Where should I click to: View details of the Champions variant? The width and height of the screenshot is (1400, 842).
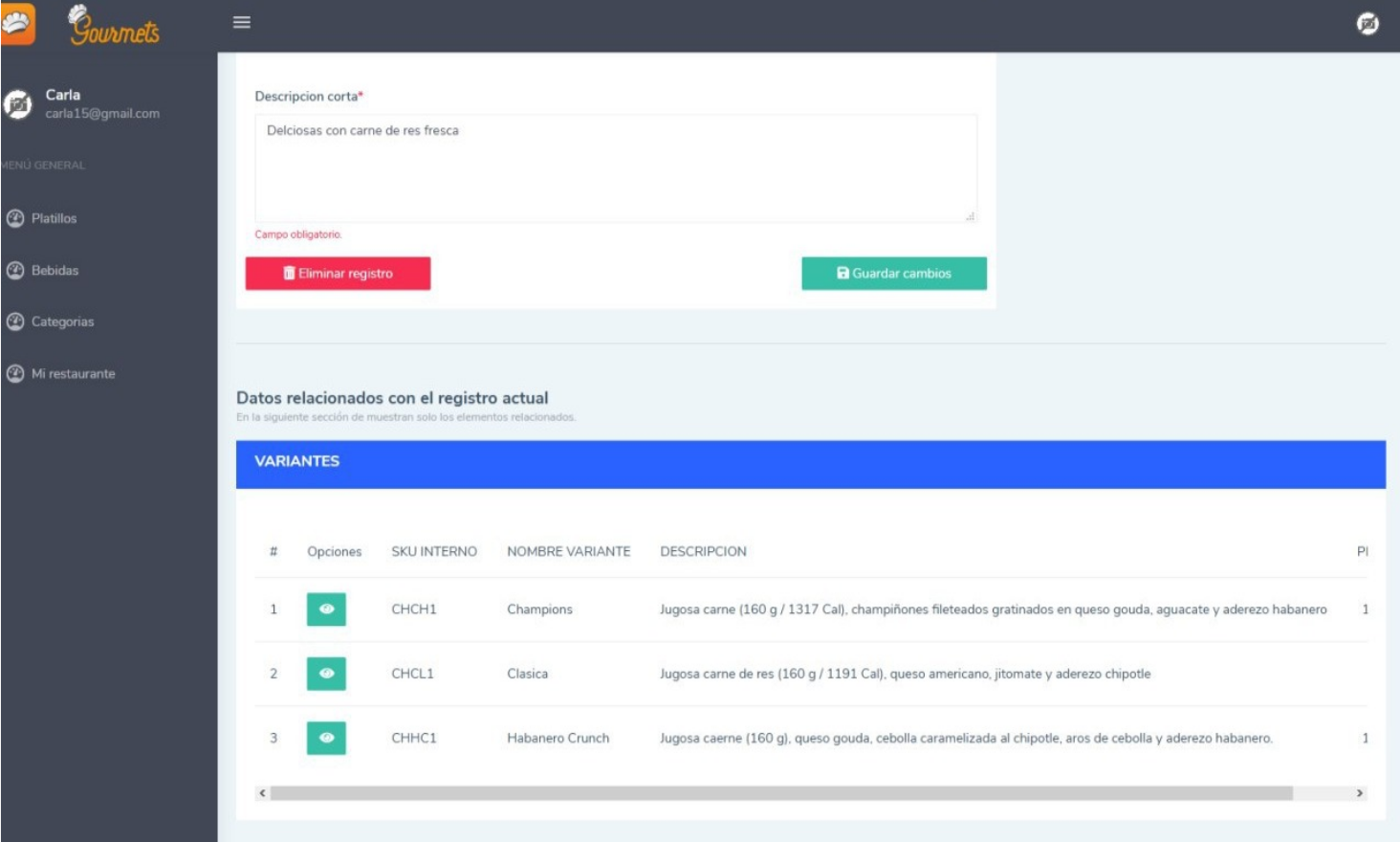(x=326, y=609)
